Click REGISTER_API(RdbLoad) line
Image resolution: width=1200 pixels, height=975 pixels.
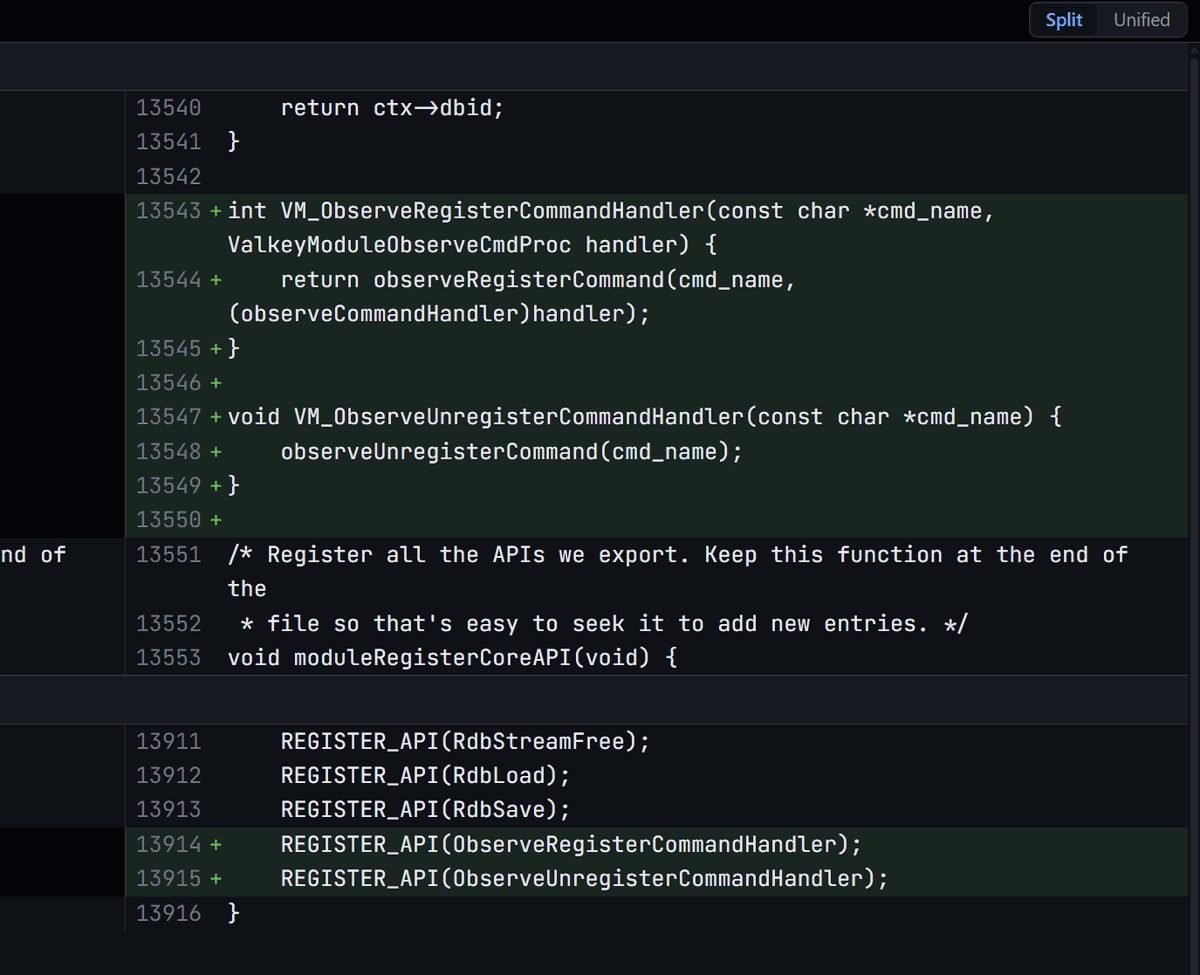pos(426,776)
